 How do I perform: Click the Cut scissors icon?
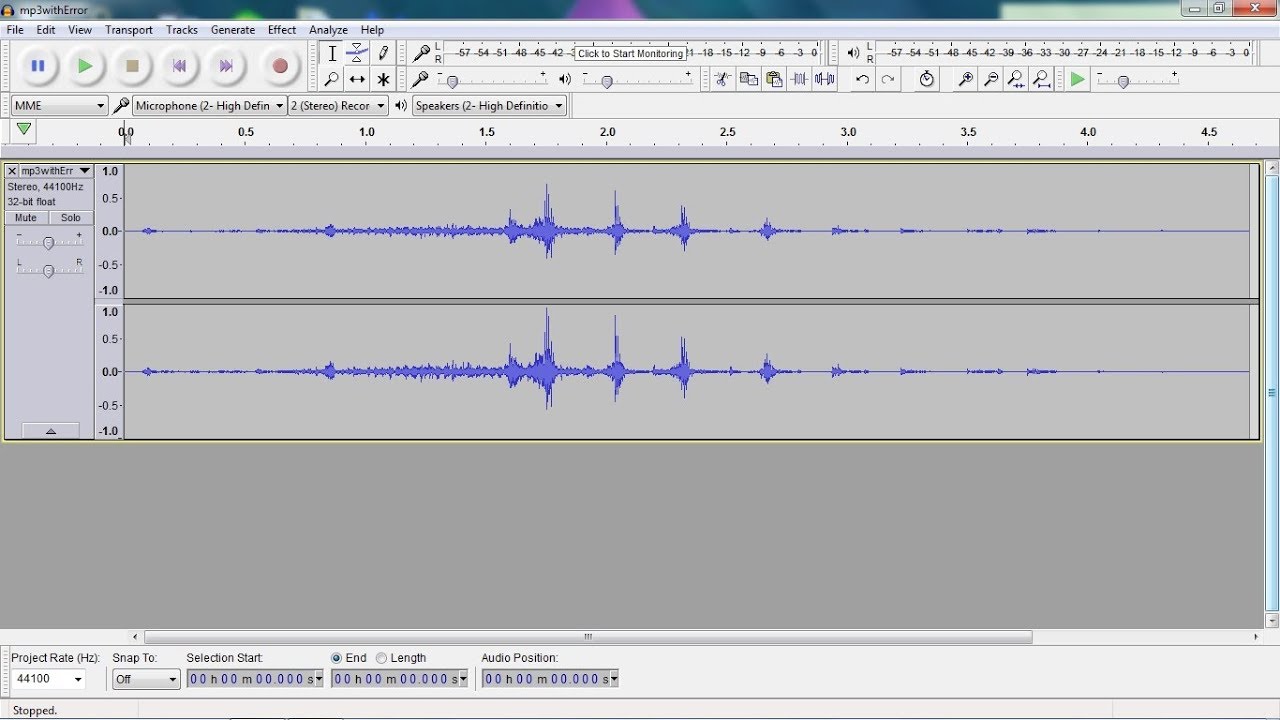722,79
